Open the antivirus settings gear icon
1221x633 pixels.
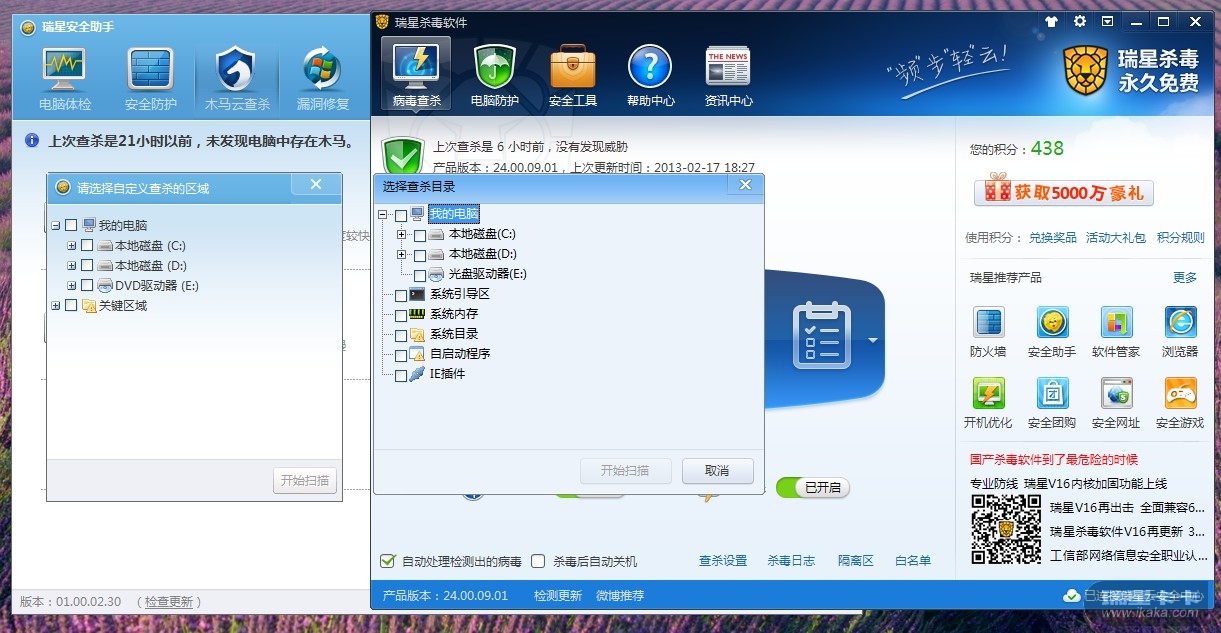click(1080, 21)
